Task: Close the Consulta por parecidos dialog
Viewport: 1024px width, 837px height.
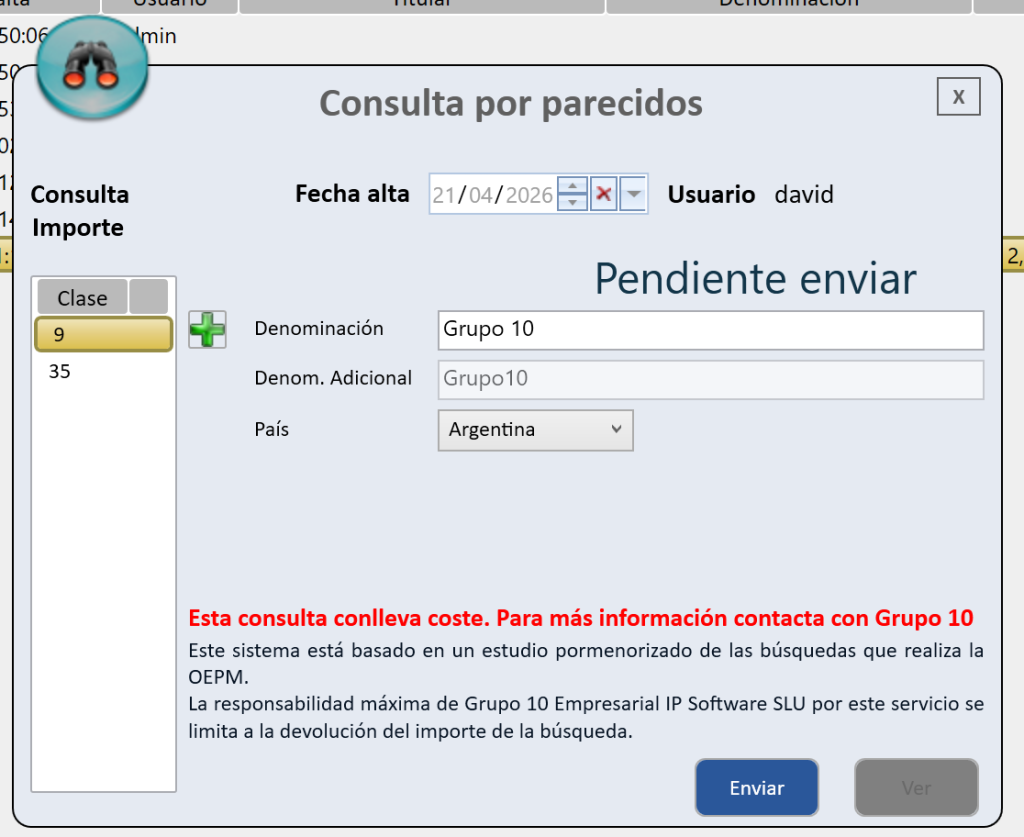Action: (x=958, y=96)
